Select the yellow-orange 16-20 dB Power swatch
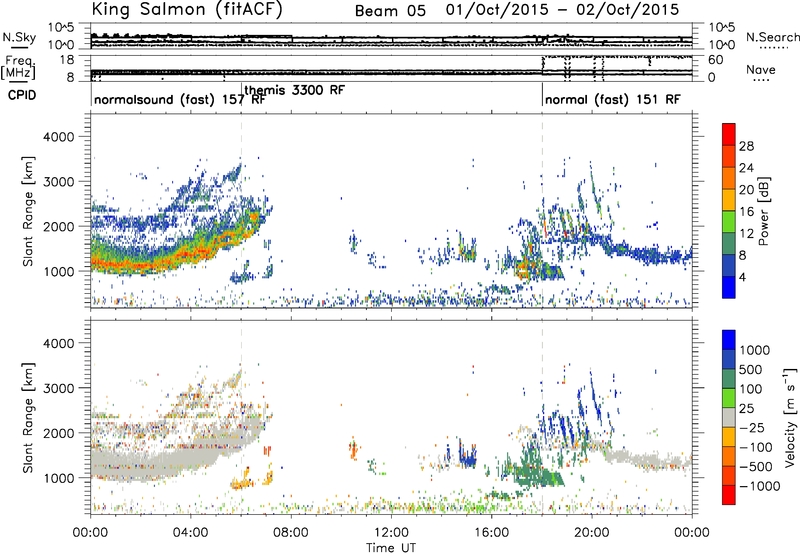Viewport: 800px width, 554px height. tap(729, 199)
